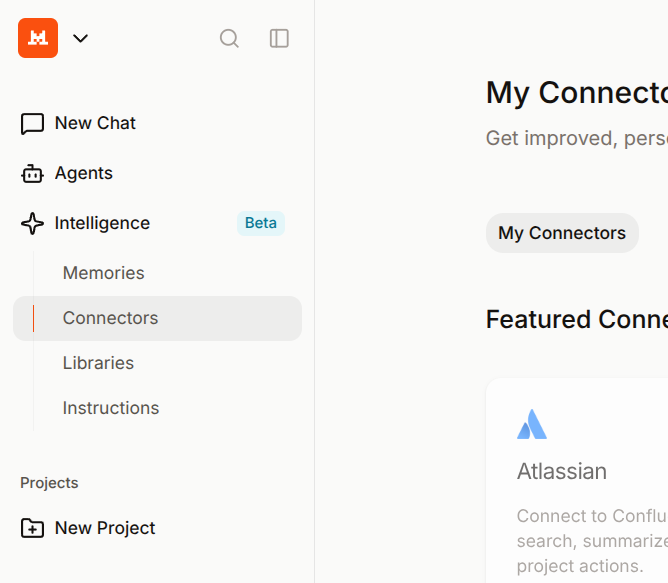Collapse the sidebar panel icon
The height and width of the screenshot is (583, 668).
[x=279, y=38]
